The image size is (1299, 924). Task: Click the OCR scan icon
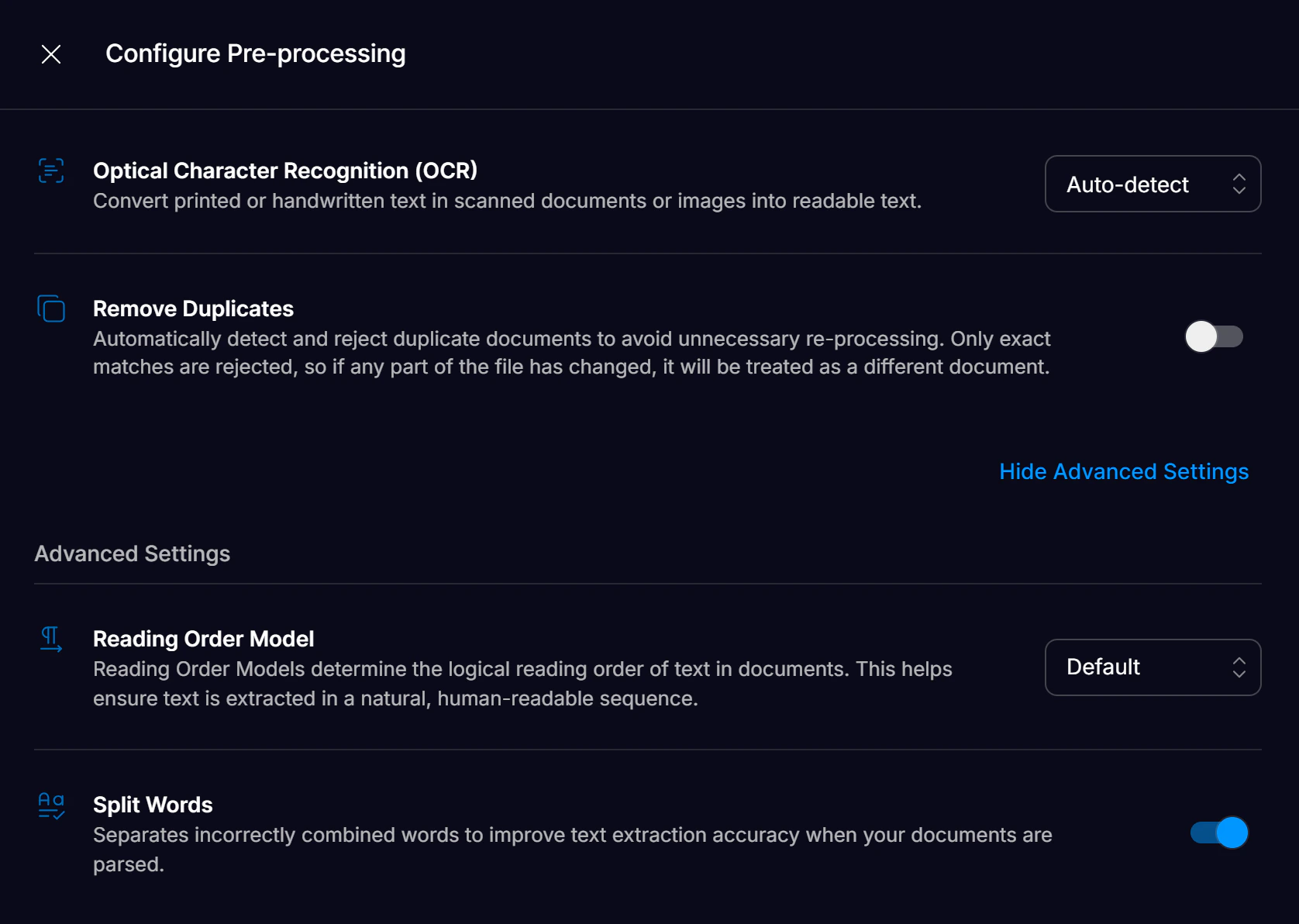click(x=50, y=171)
